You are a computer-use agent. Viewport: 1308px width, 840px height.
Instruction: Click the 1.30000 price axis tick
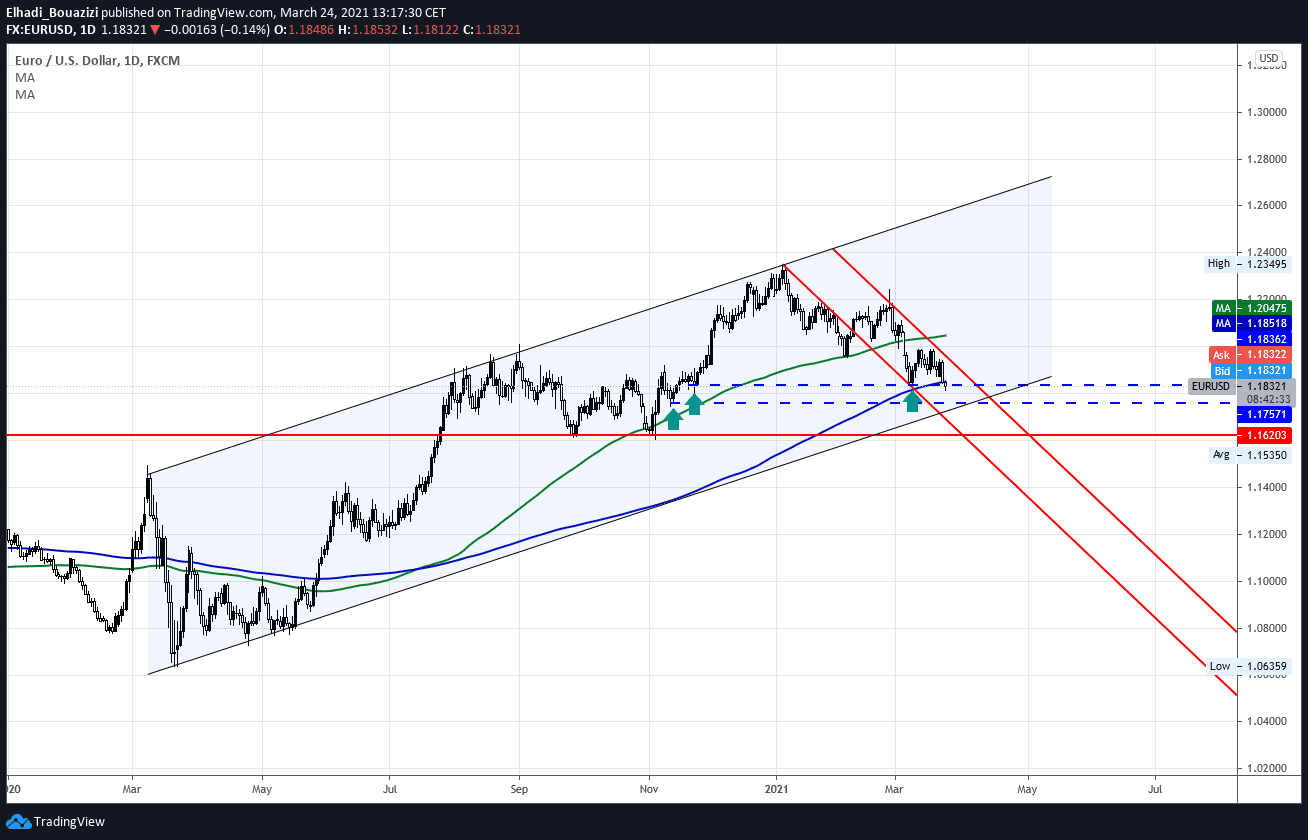coord(1267,112)
